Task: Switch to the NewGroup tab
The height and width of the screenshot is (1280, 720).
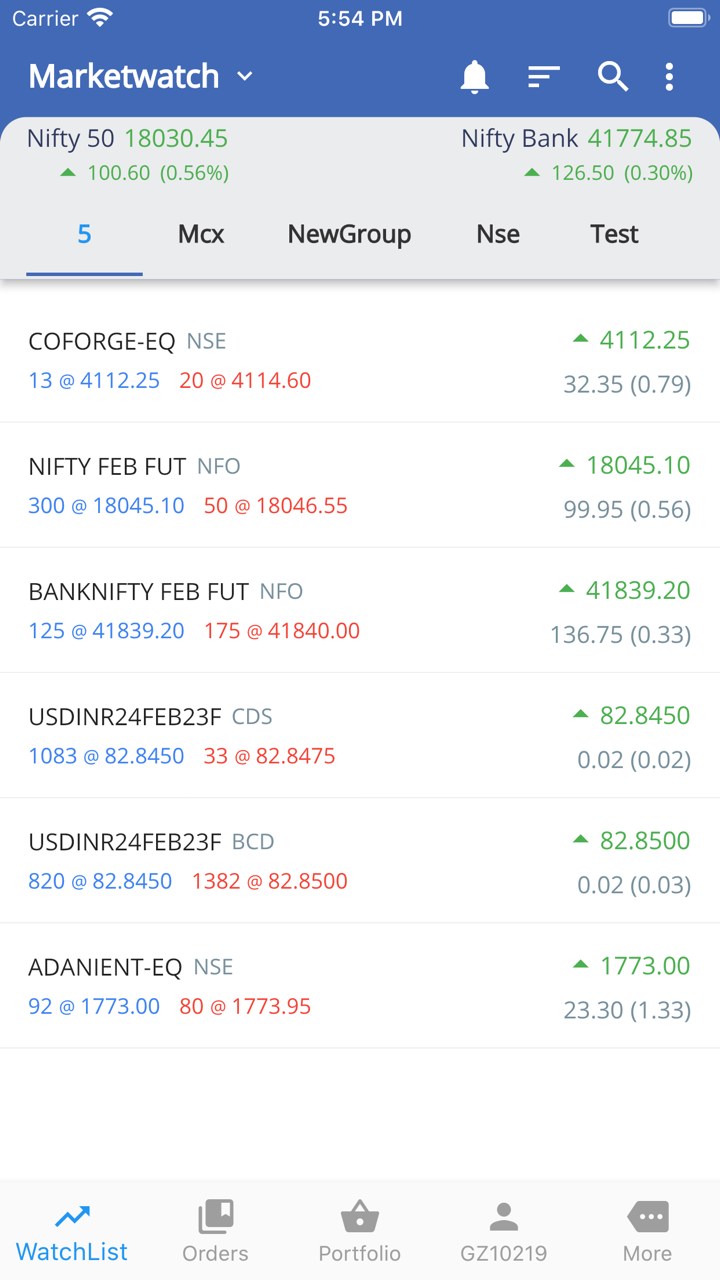Action: click(x=349, y=234)
